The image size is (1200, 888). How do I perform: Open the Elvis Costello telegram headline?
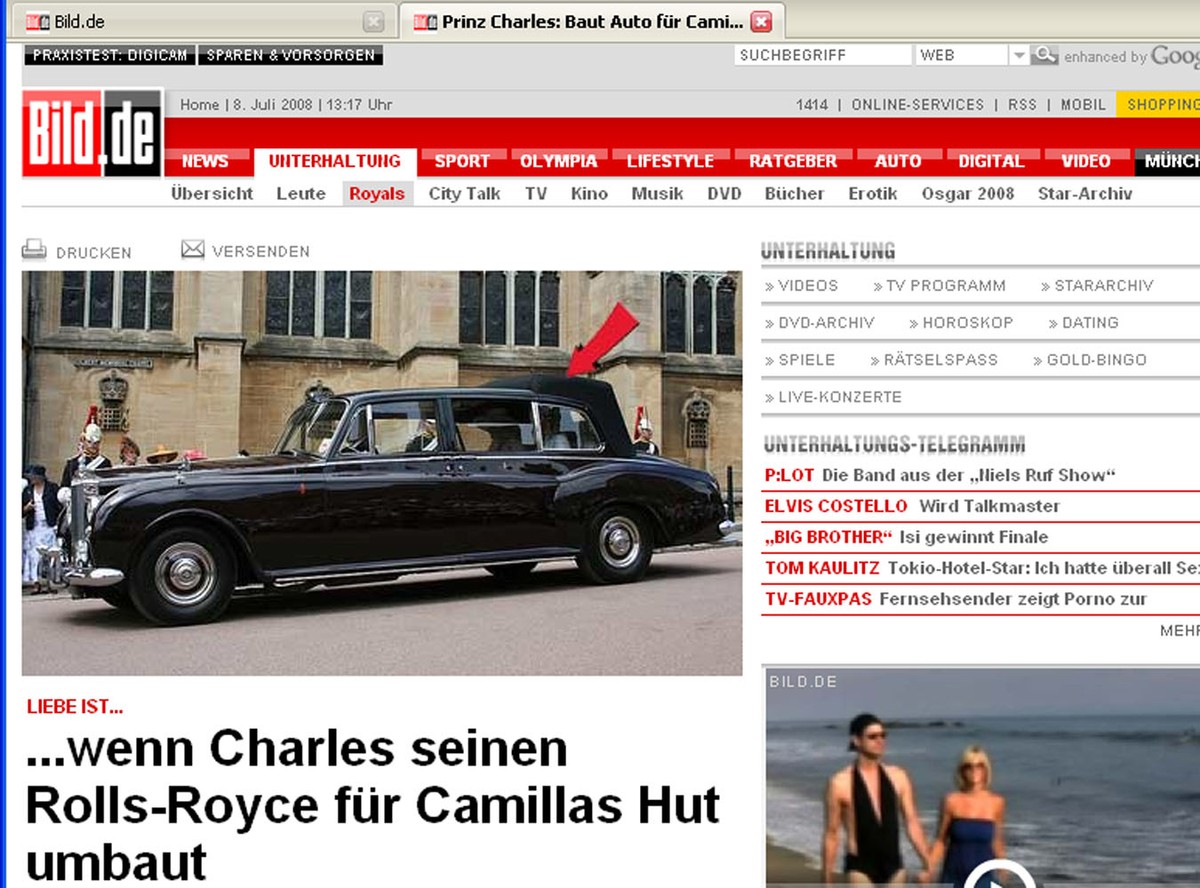point(912,506)
